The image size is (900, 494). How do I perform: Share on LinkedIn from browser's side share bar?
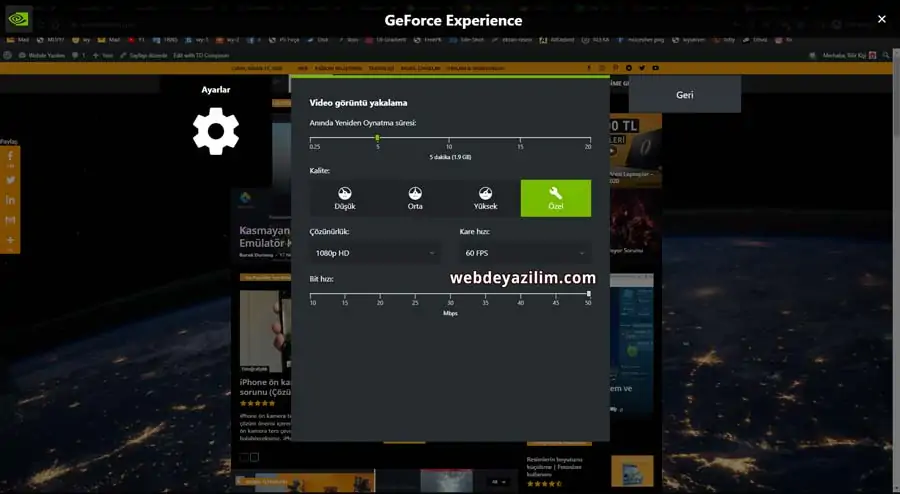pyautogui.click(x=10, y=200)
